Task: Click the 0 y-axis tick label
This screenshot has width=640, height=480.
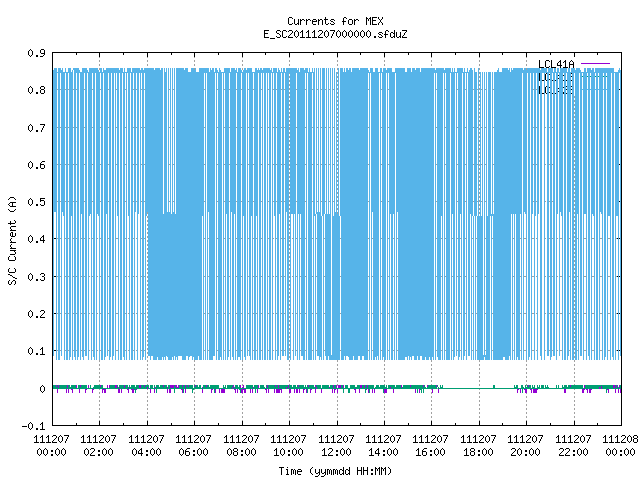Action: (x=42, y=389)
